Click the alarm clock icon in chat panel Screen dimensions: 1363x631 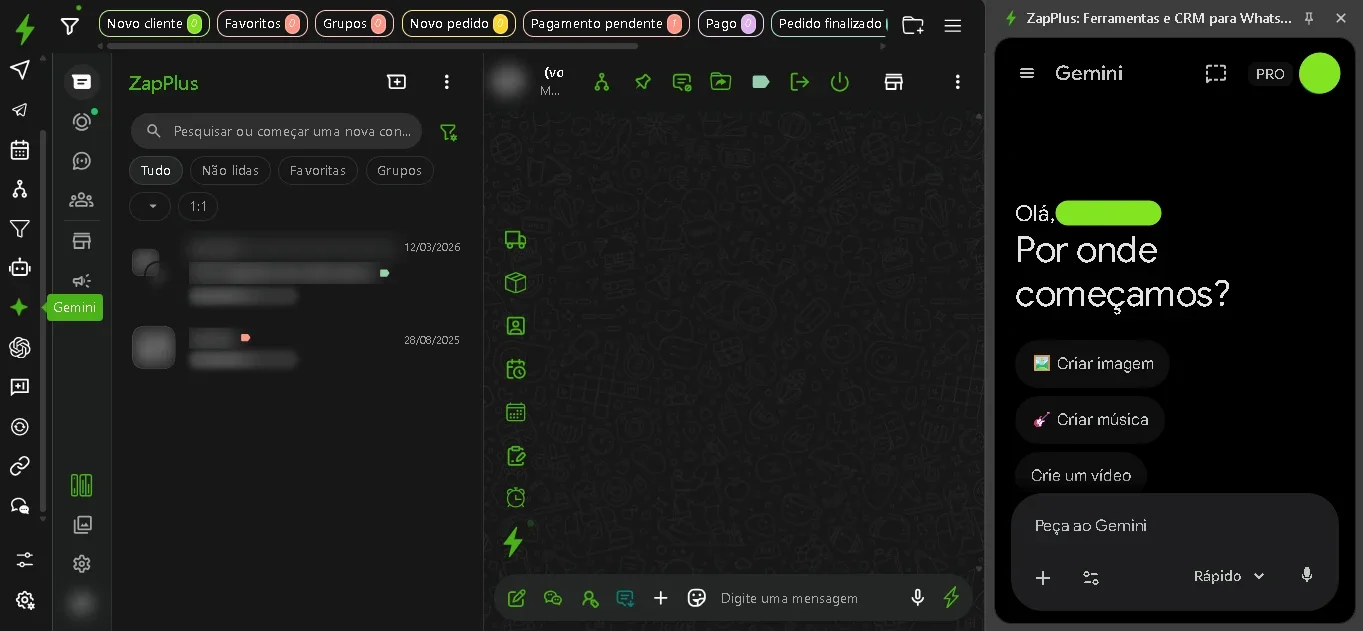tap(516, 497)
